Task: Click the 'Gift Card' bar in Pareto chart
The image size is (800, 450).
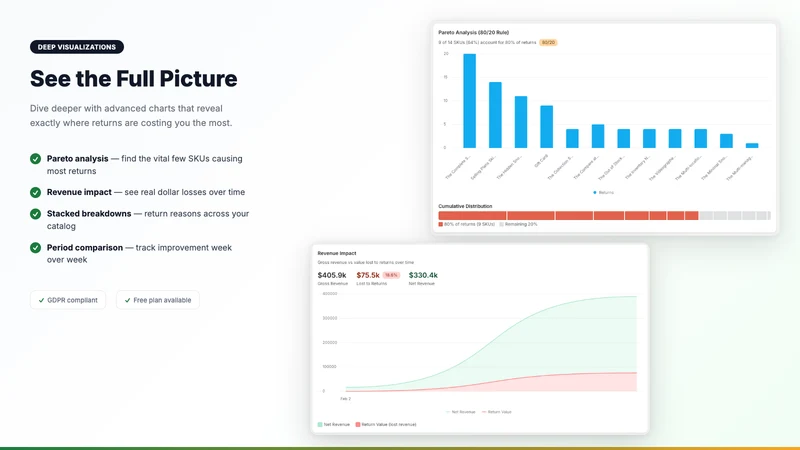Action: [x=546, y=127]
